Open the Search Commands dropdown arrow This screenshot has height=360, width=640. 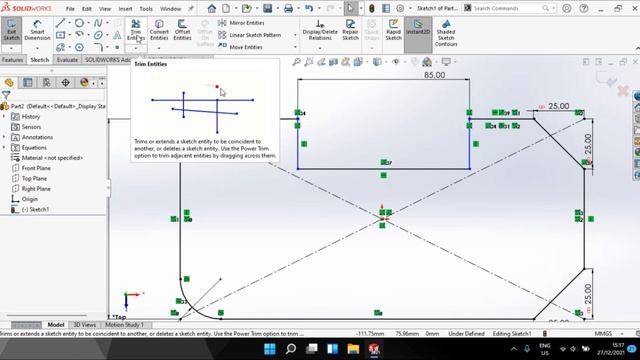pyautogui.click(x=554, y=8)
